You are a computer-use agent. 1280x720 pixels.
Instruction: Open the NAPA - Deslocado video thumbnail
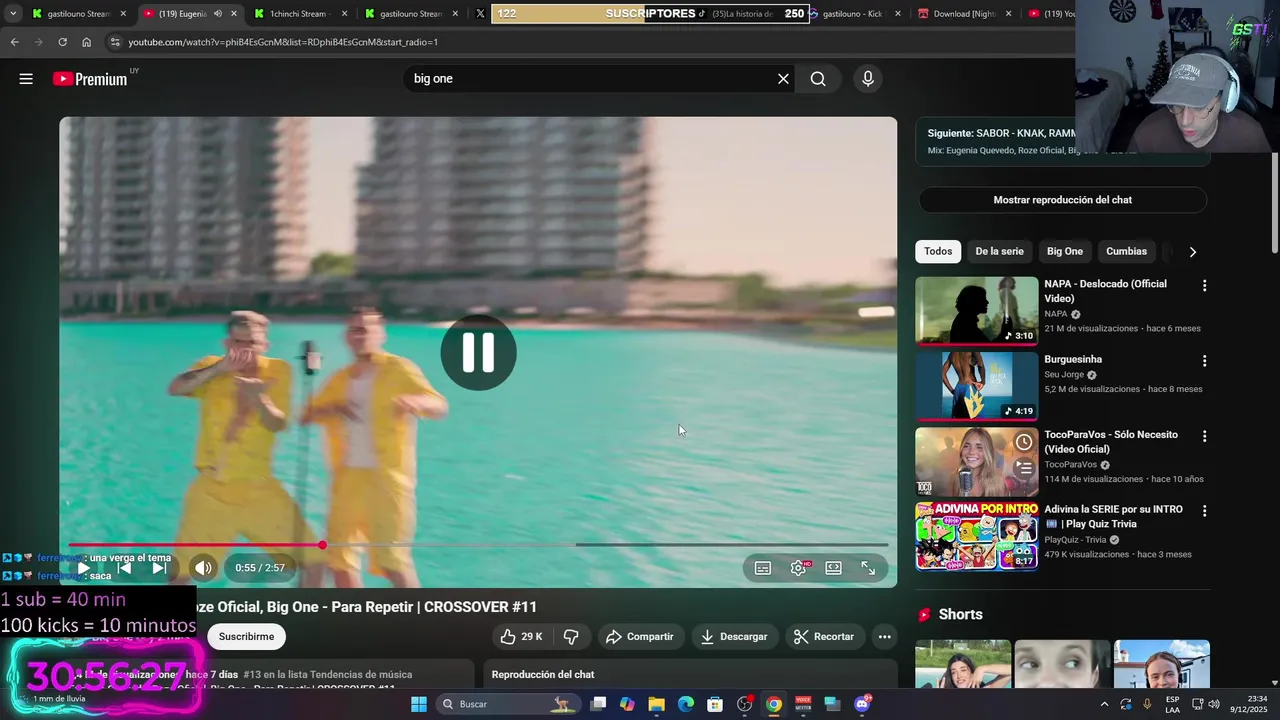(977, 310)
